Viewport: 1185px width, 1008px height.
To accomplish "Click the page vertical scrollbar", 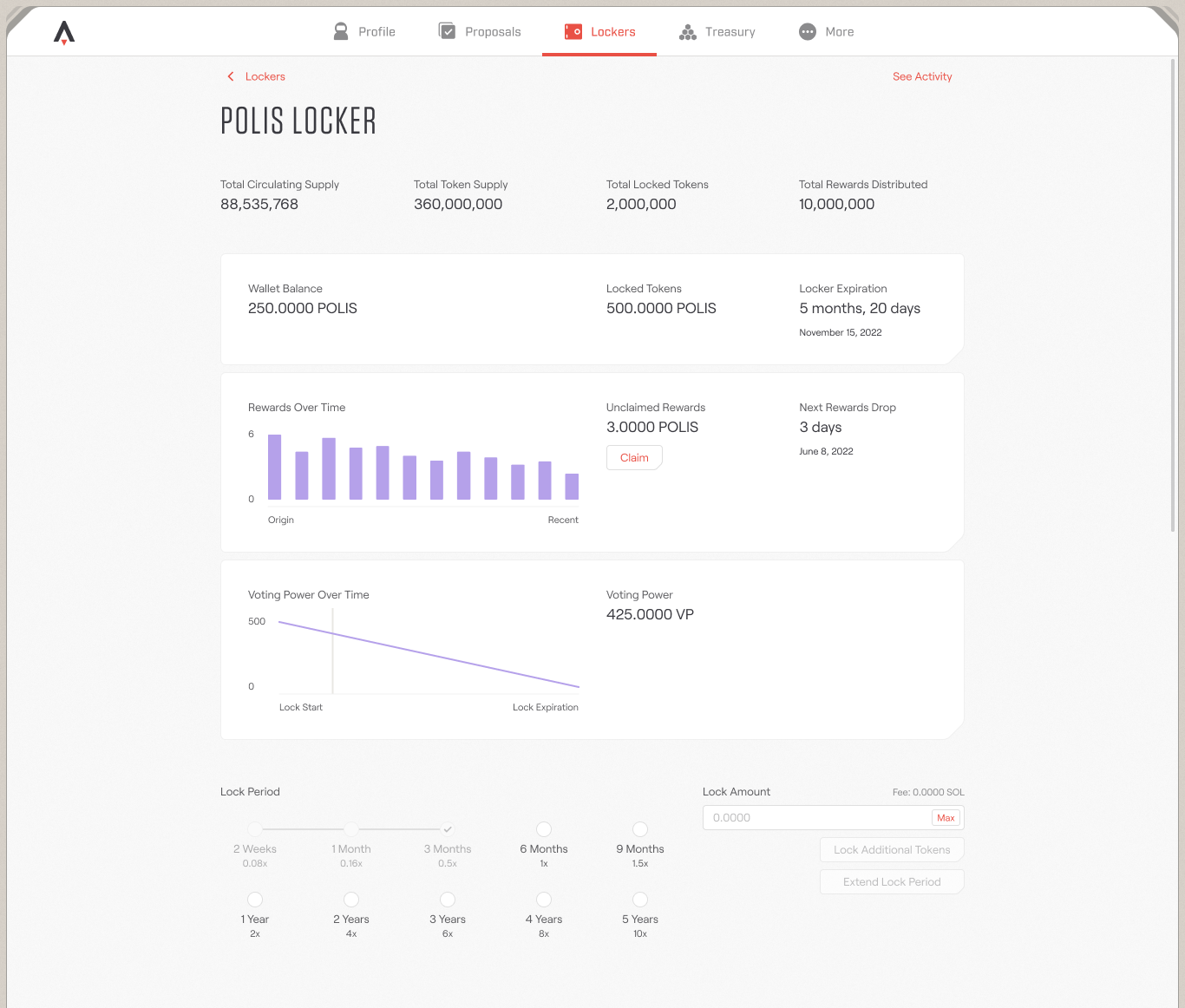I will [x=1174, y=295].
